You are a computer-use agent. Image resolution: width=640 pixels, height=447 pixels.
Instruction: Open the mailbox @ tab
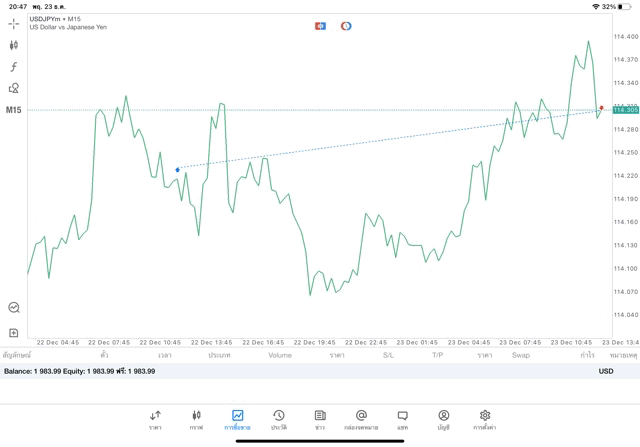click(x=361, y=419)
